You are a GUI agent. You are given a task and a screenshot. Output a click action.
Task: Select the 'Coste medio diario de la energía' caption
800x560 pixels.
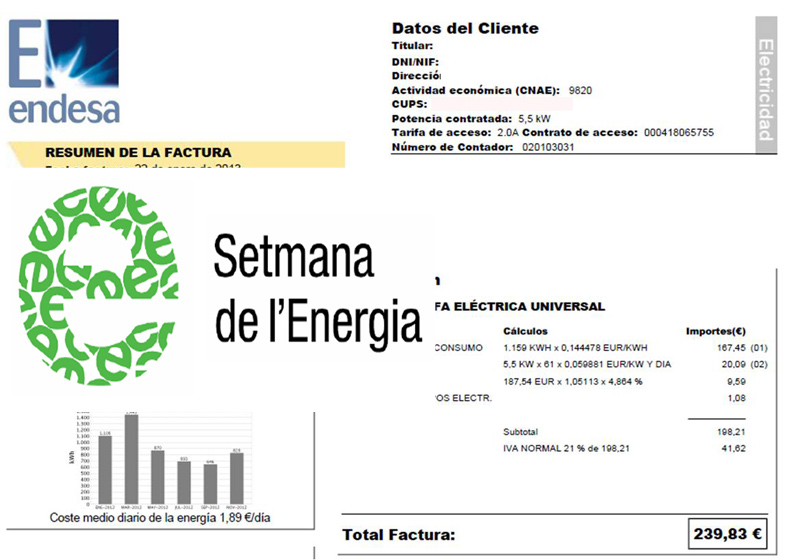[160, 518]
